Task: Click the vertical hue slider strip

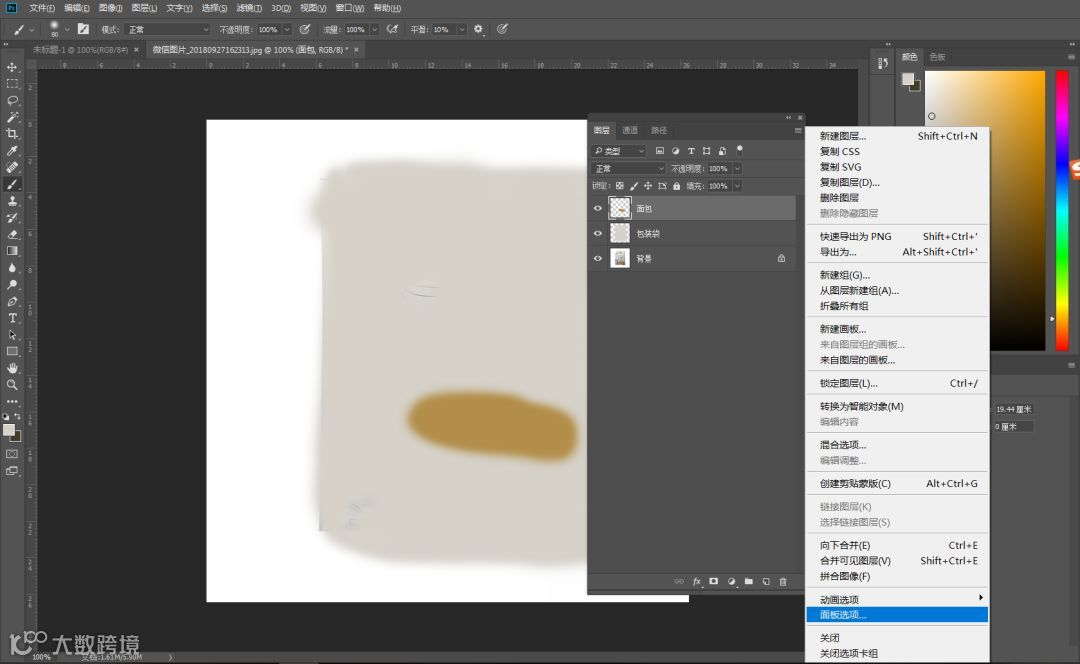Action: point(1062,209)
